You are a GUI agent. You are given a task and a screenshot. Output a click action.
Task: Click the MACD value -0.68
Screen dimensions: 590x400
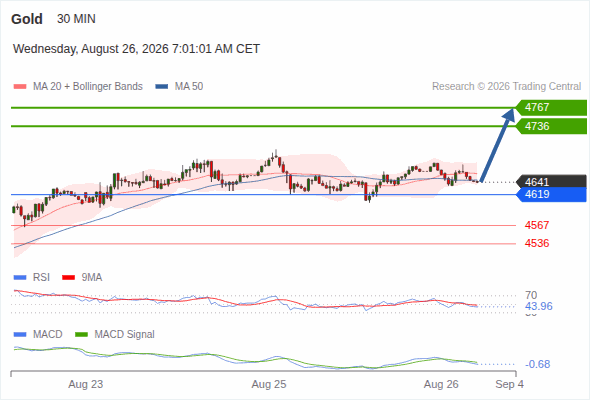coord(537,364)
